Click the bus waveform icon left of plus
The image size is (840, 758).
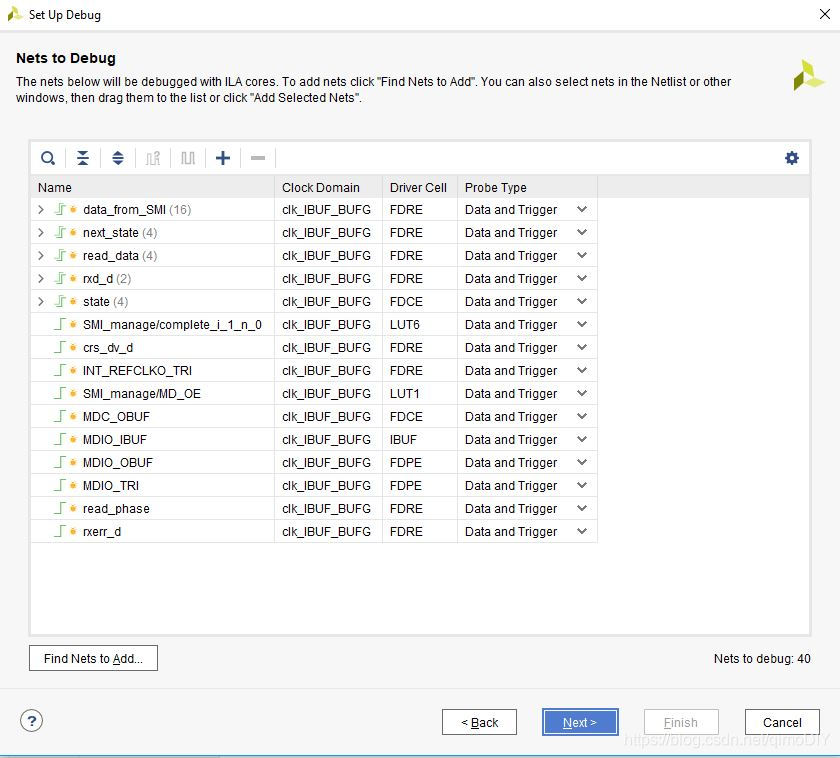[x=188, y=158]
